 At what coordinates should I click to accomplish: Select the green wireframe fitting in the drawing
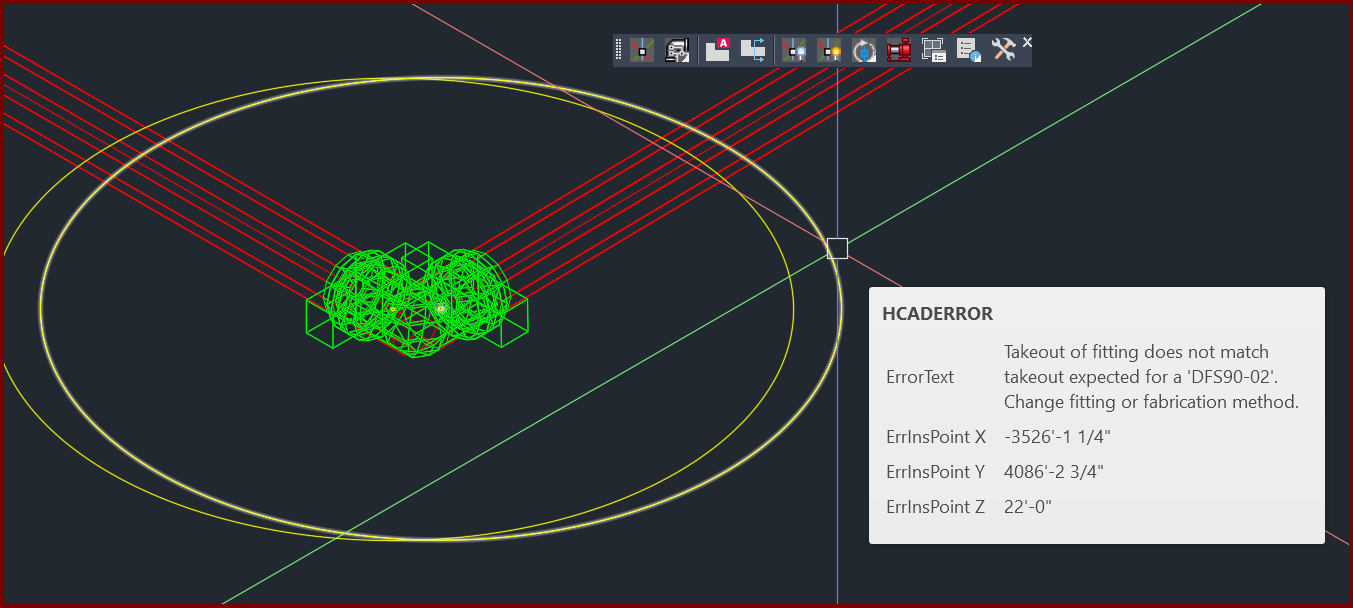pos(416,300)
